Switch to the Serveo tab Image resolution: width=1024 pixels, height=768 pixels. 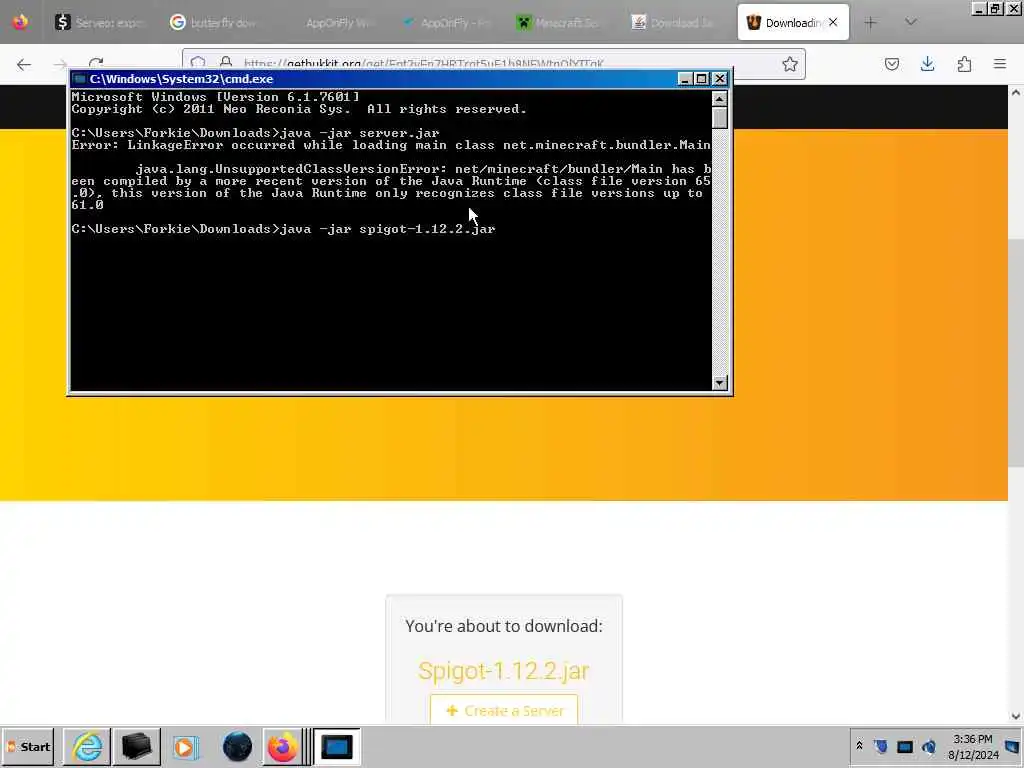click(x=100, y=23)
